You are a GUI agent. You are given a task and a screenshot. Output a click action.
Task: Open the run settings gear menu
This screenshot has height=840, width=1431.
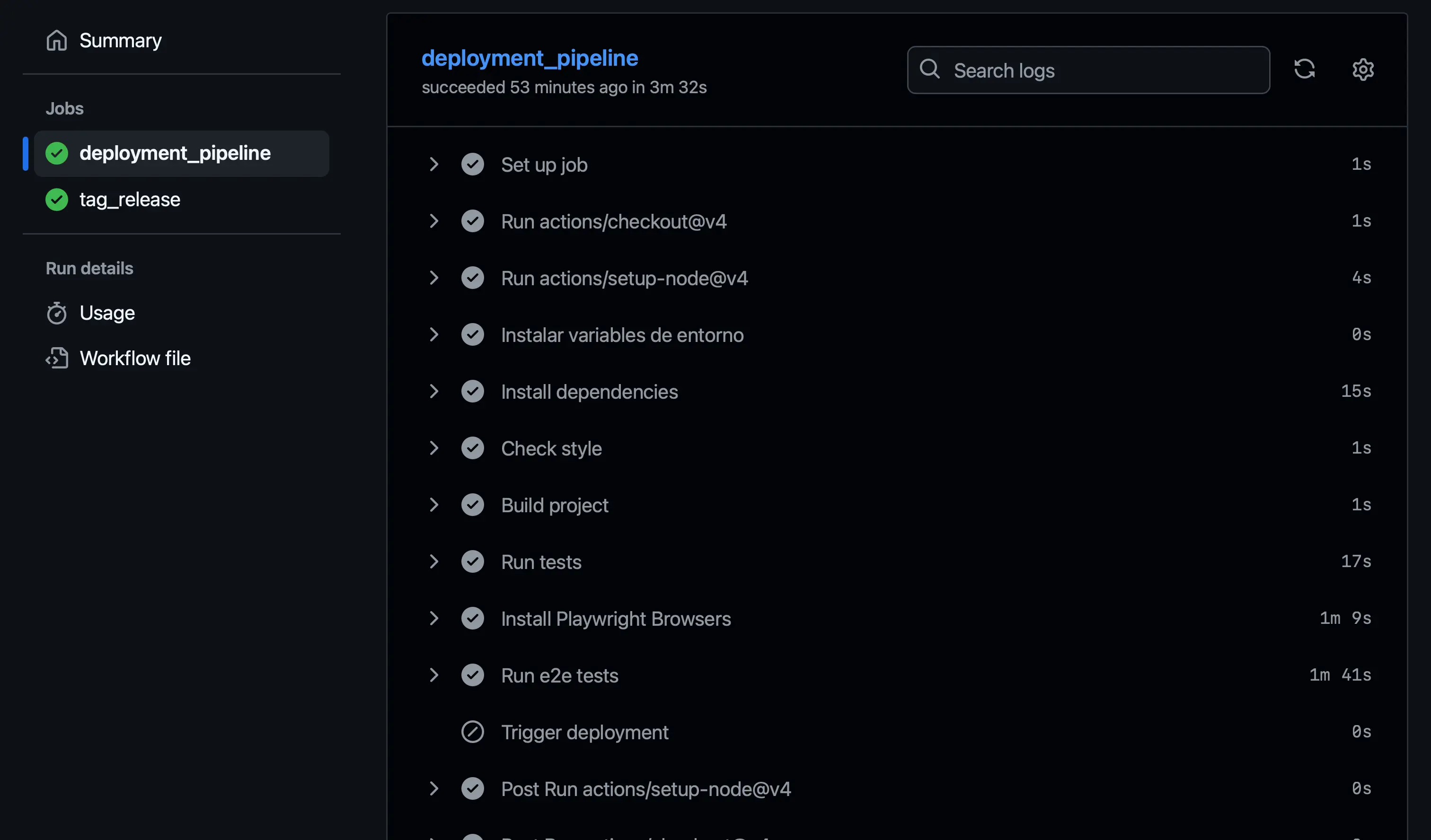click(1363, 69)
